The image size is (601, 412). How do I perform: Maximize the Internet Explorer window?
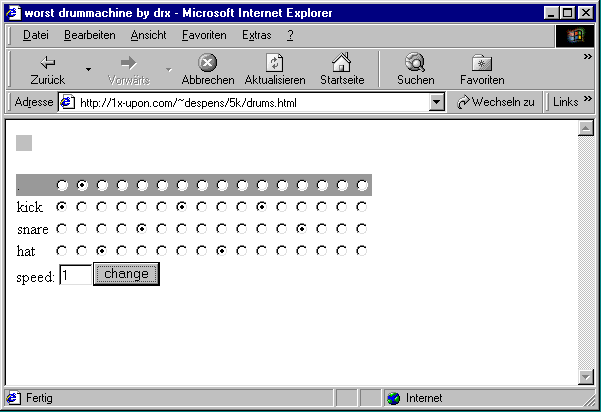coord(567,13)
